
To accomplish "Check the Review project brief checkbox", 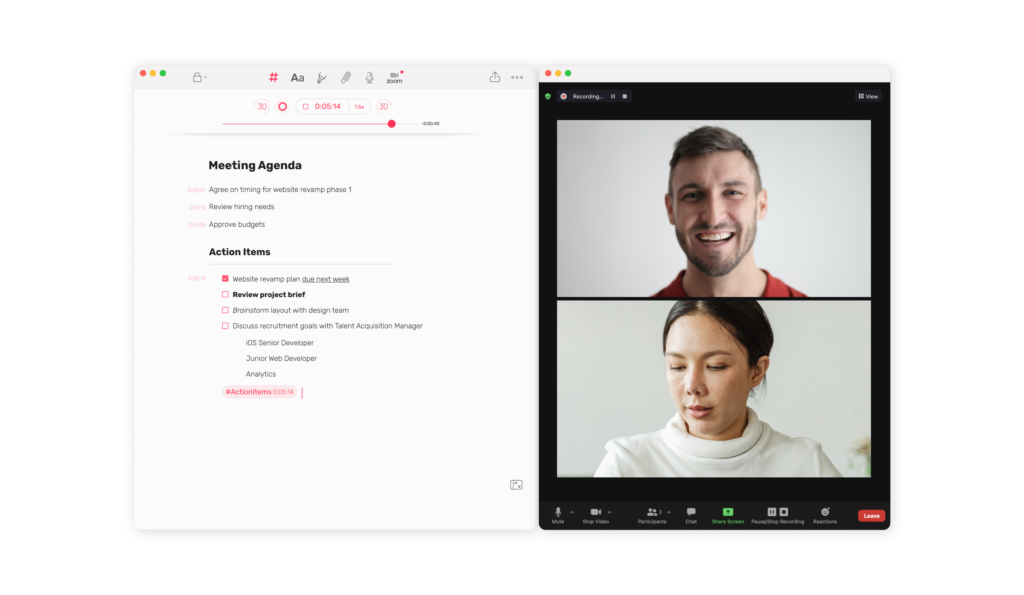I will (225, 295).
